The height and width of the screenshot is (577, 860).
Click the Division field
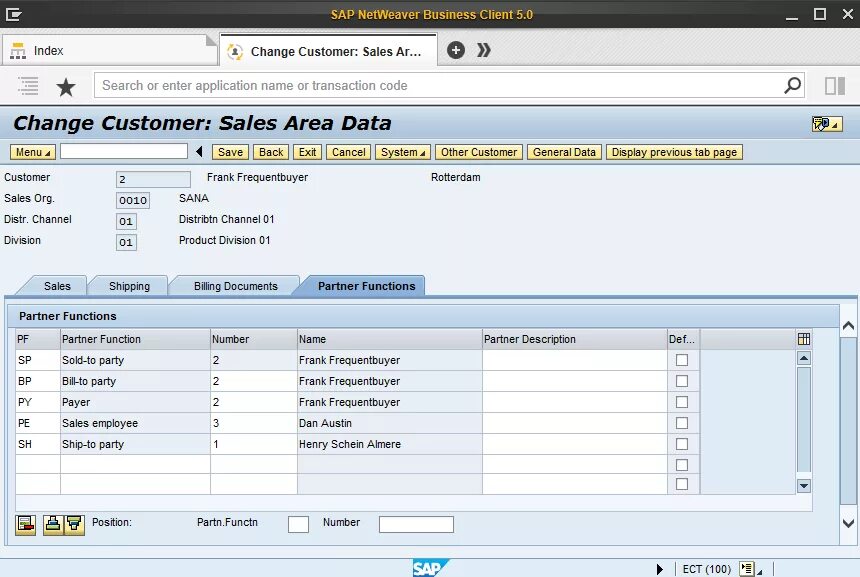(x=126, y=242)
